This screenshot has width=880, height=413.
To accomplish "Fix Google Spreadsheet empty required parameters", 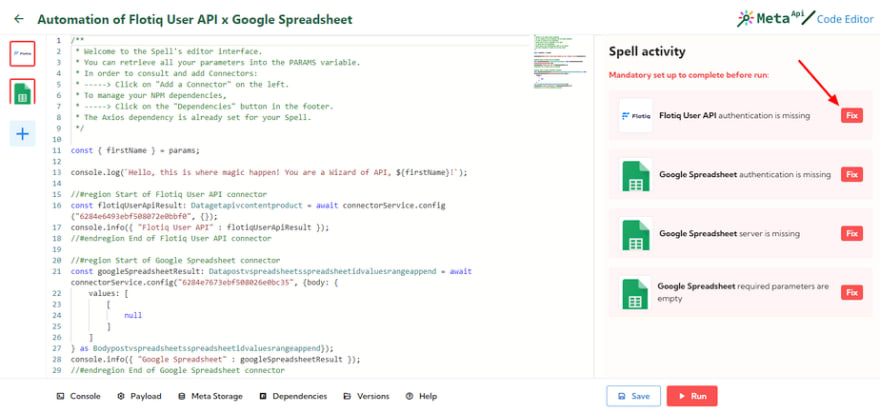I will click(x=851, y=292).
